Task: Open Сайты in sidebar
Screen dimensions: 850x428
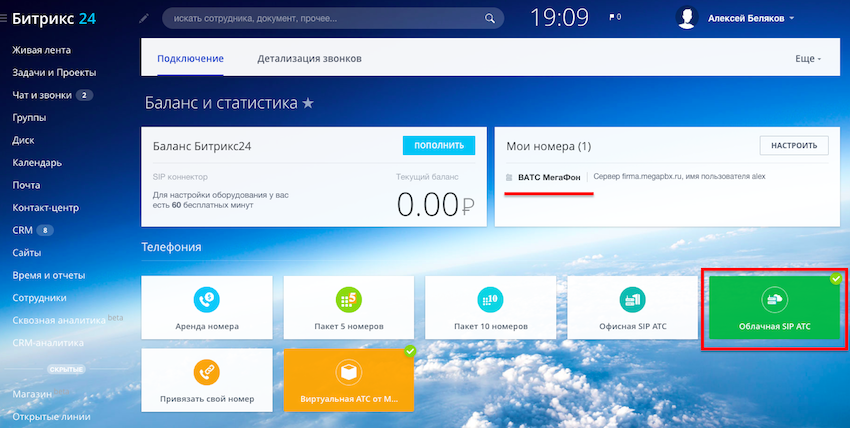Action: pos(27,253)
